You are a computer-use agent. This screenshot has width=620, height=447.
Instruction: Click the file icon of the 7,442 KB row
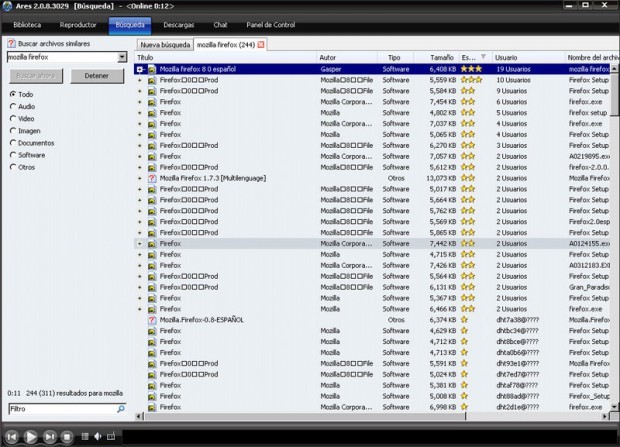tap(152, 244)
